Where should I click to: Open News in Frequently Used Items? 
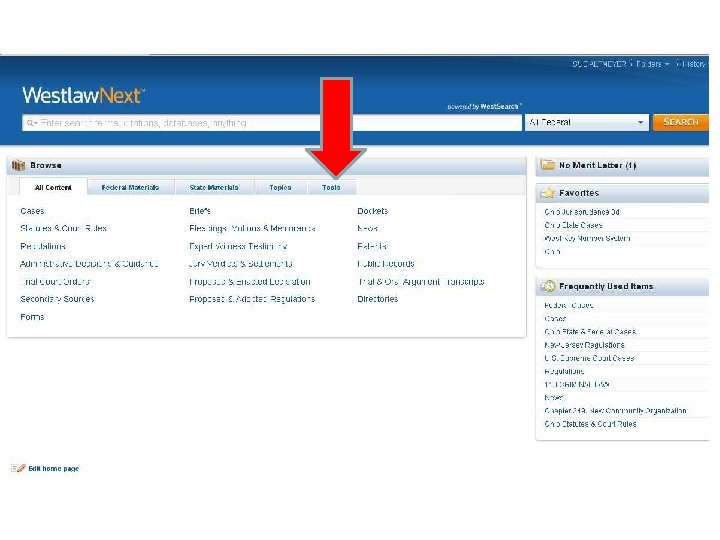coord(554,398)
